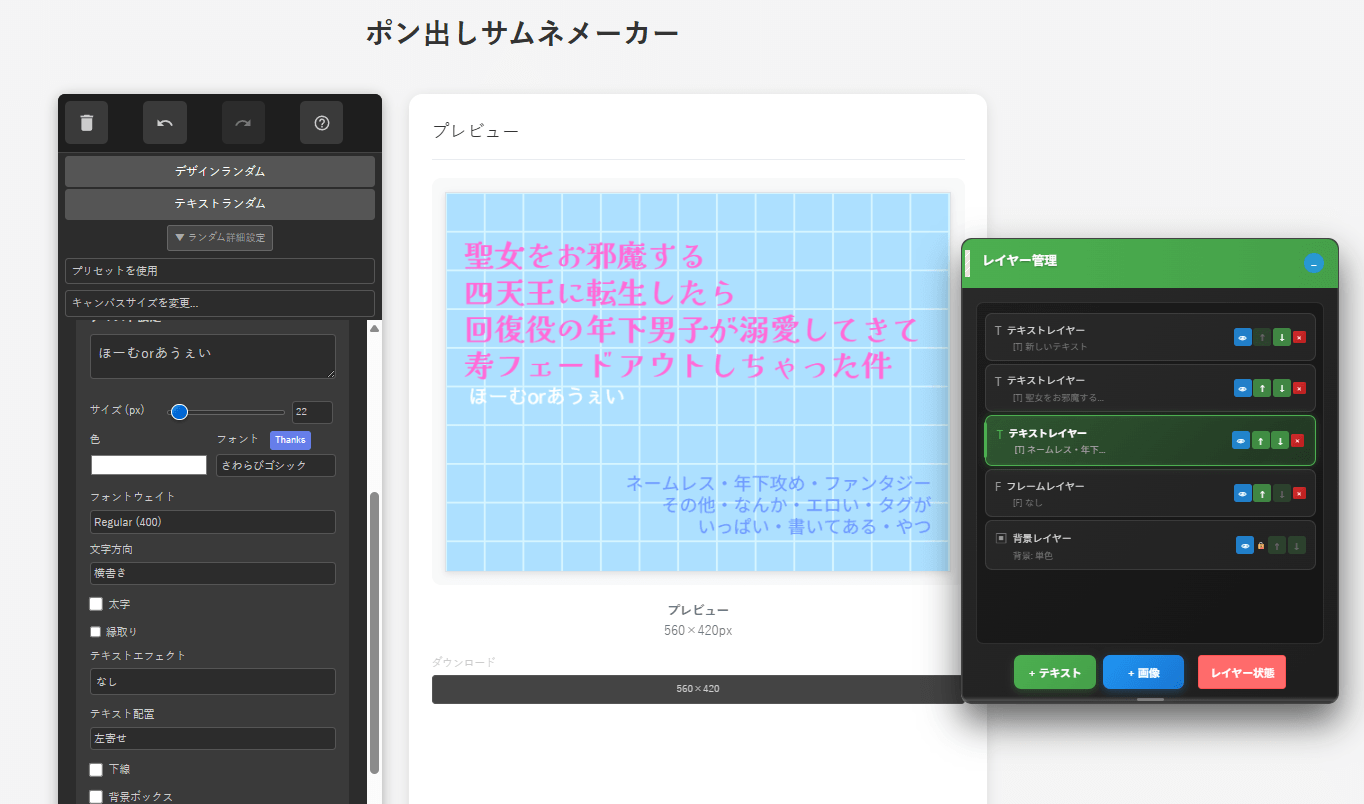Click the redo arrow icon
1364x804 pixels.
243,123
